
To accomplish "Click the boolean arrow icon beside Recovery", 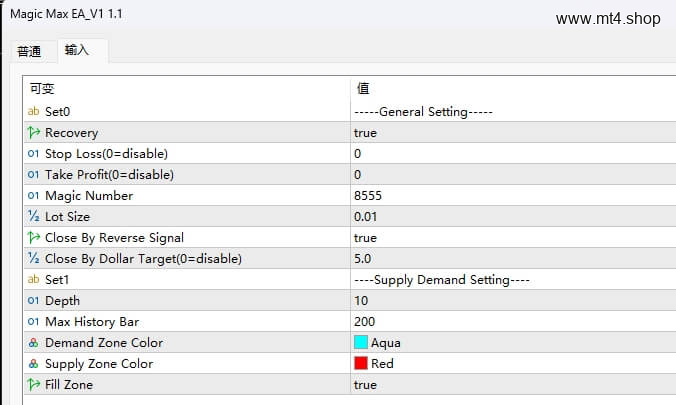I will 33,132.
